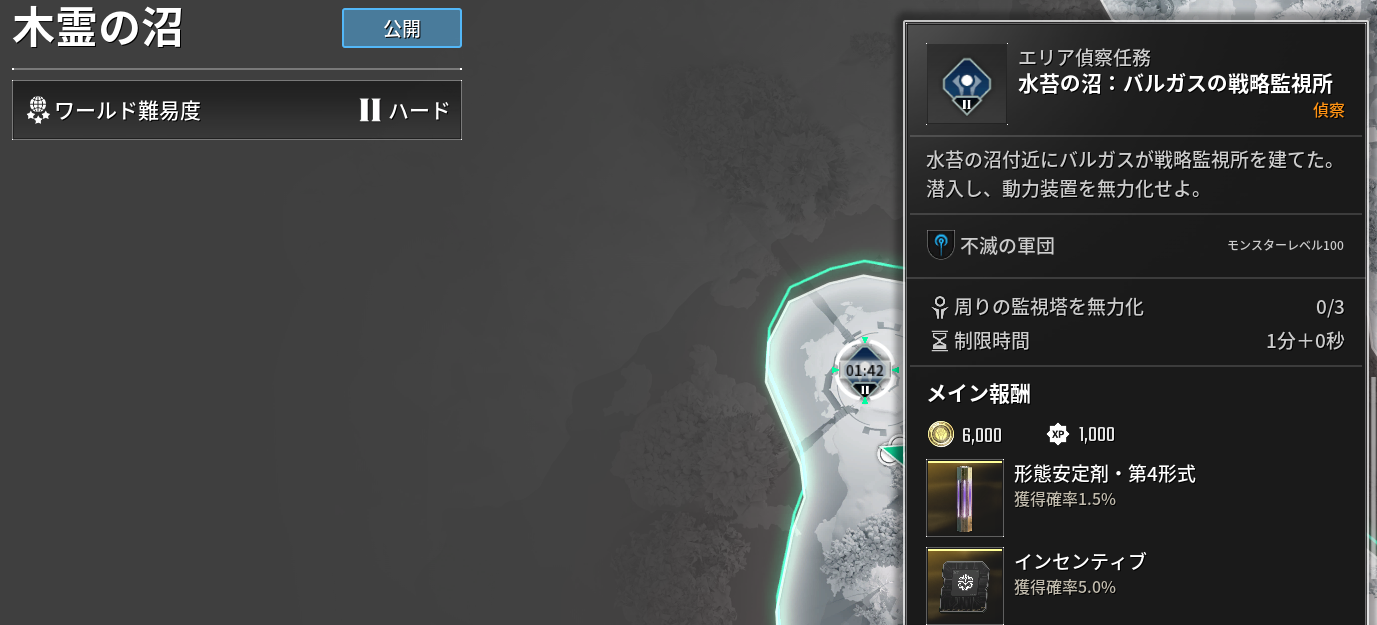Open the ワールド難易度 world difficulty selector
Viewport: 1377px width, 625px height.
click(237, 110)
